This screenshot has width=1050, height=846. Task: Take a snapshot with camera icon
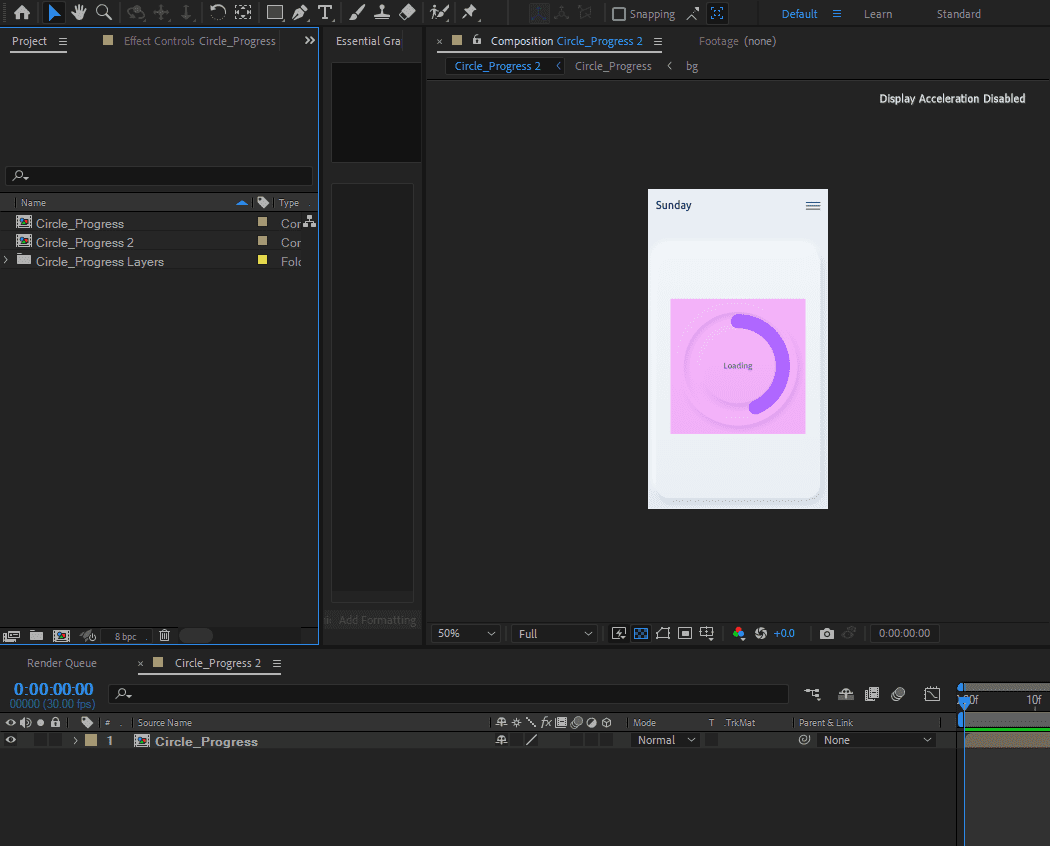tap(826, 633)
